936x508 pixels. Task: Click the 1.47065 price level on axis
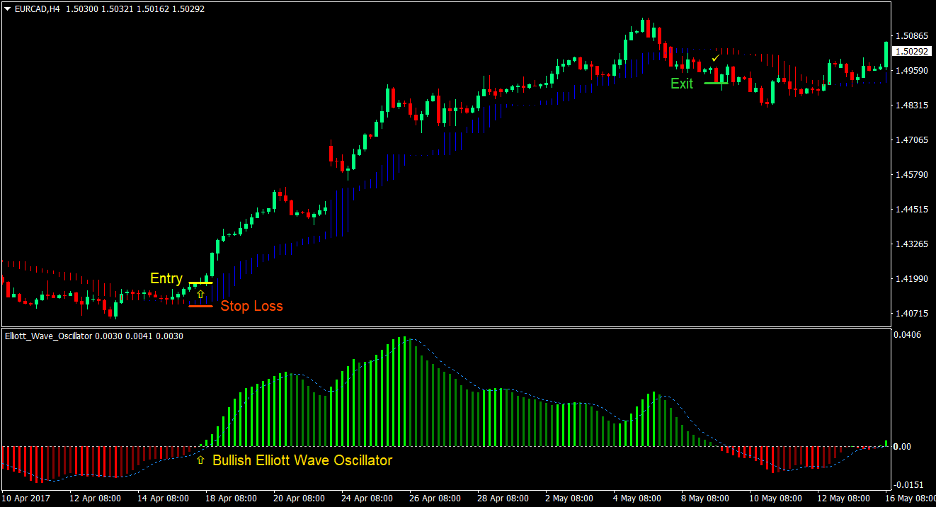coord(912,140)
